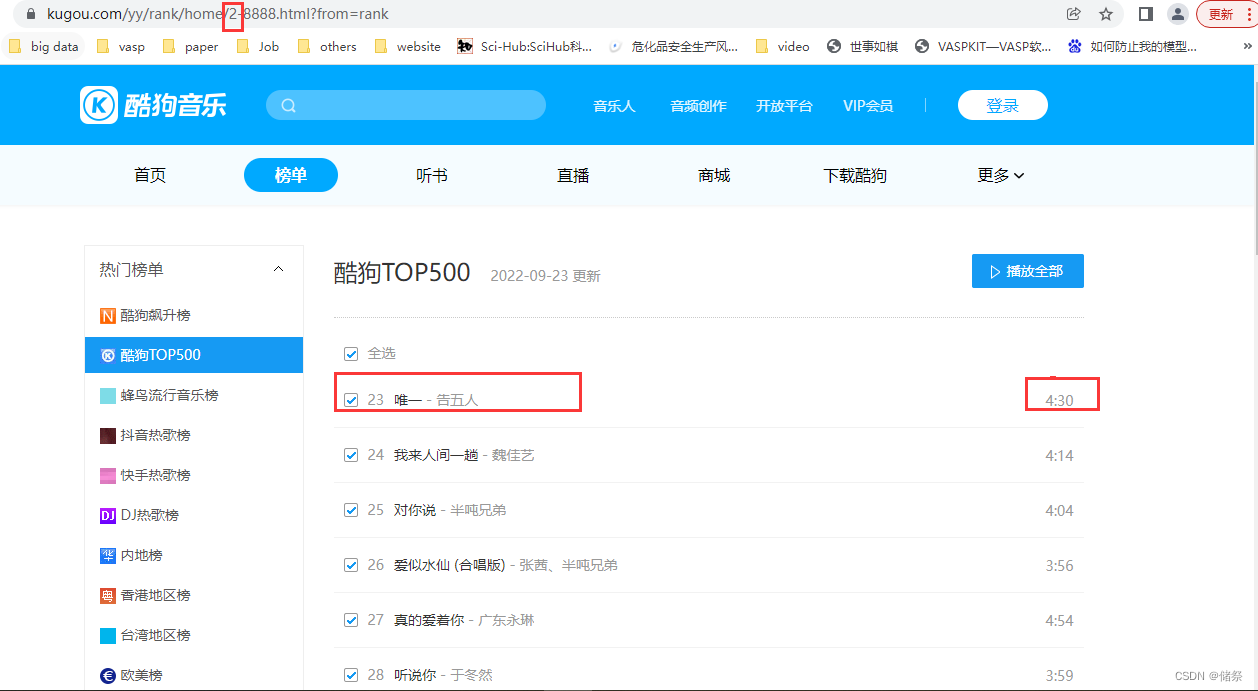Bookmark the page with the star icon
The width and height of the screenshot is (1258, 691).
tap(1106, 14)
